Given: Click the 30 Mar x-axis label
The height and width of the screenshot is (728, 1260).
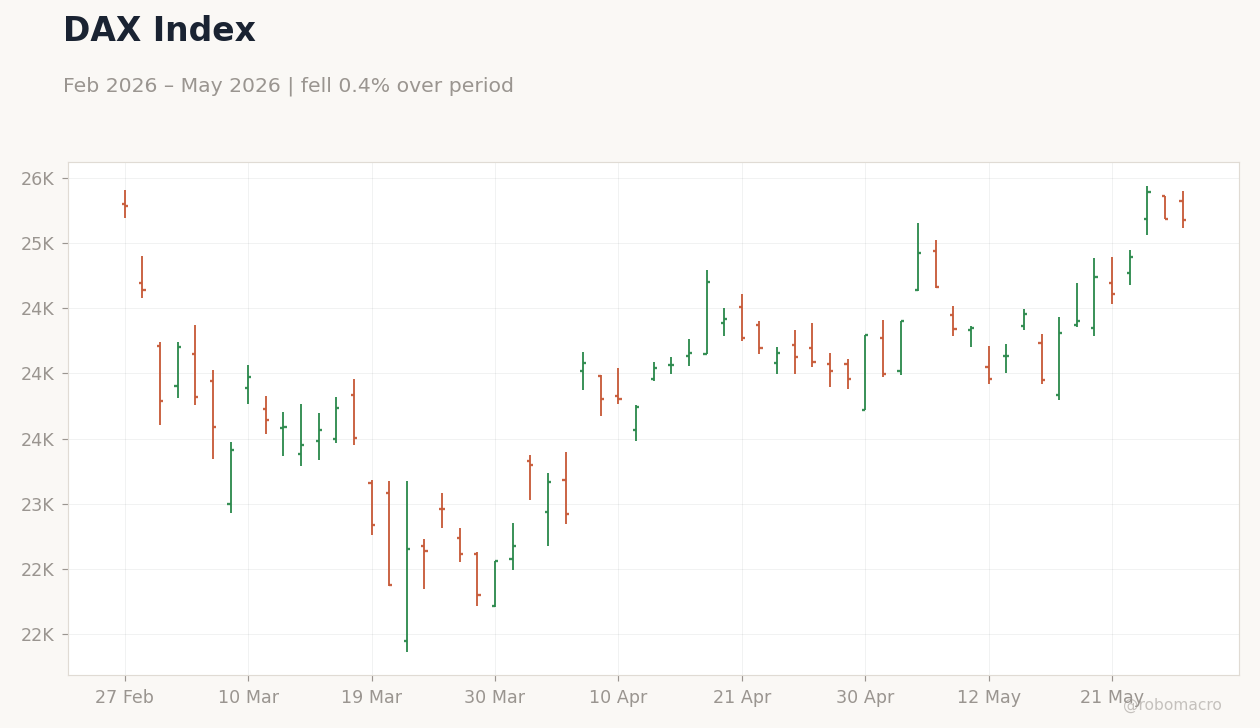Looking at the screenshot, I should point(495,697).
